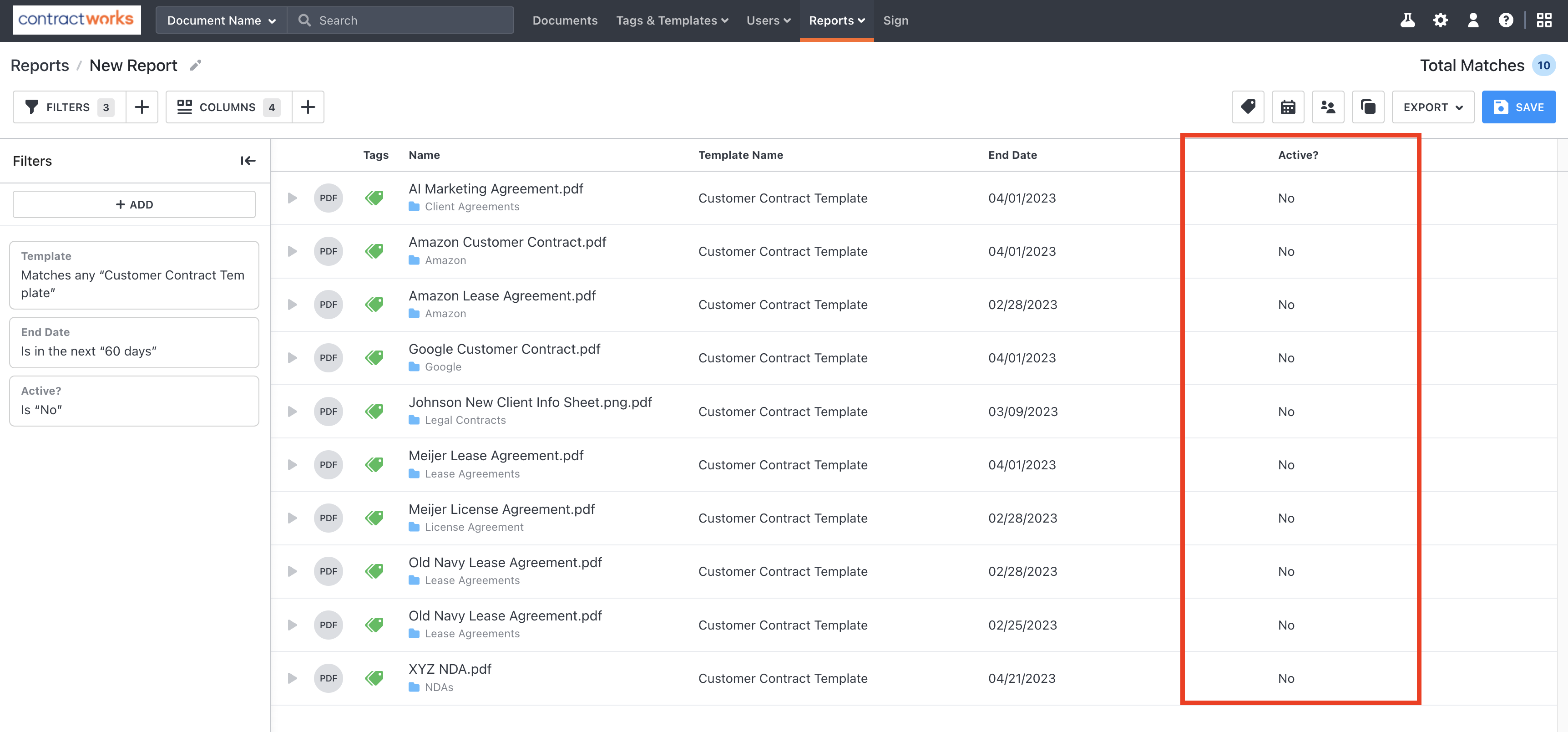Expand Amazon Customer Contract row
Viewport: 1568px width, 732px height.
point(292,251)
